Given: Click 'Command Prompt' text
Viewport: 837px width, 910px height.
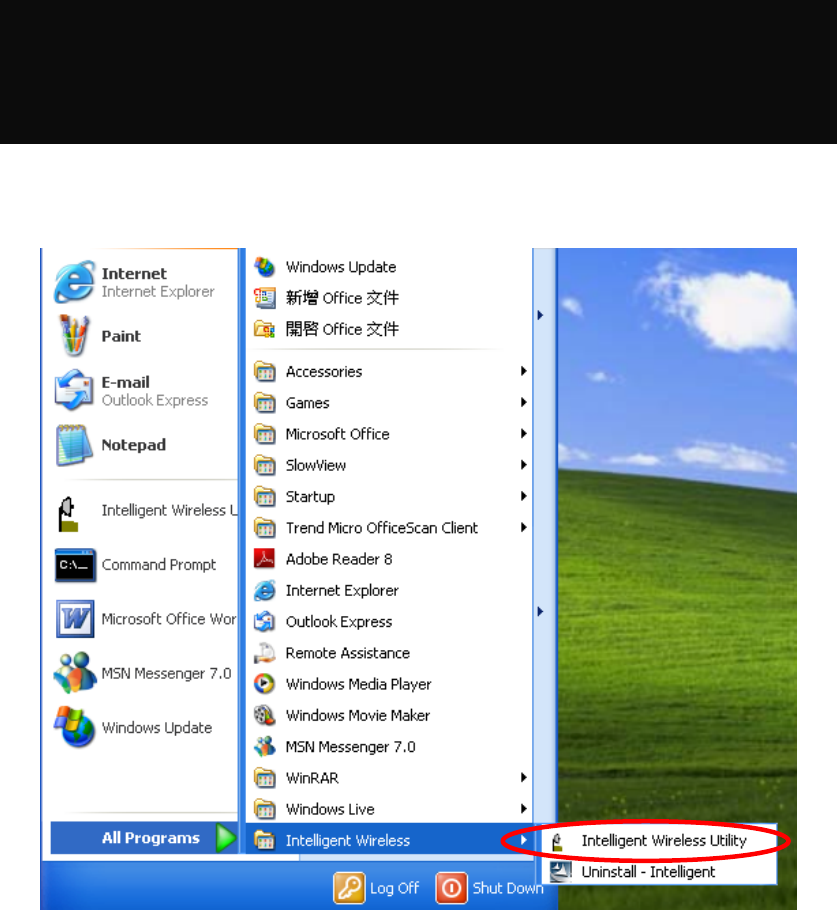Looking at the screenshot, I should [x=158, y=565].
